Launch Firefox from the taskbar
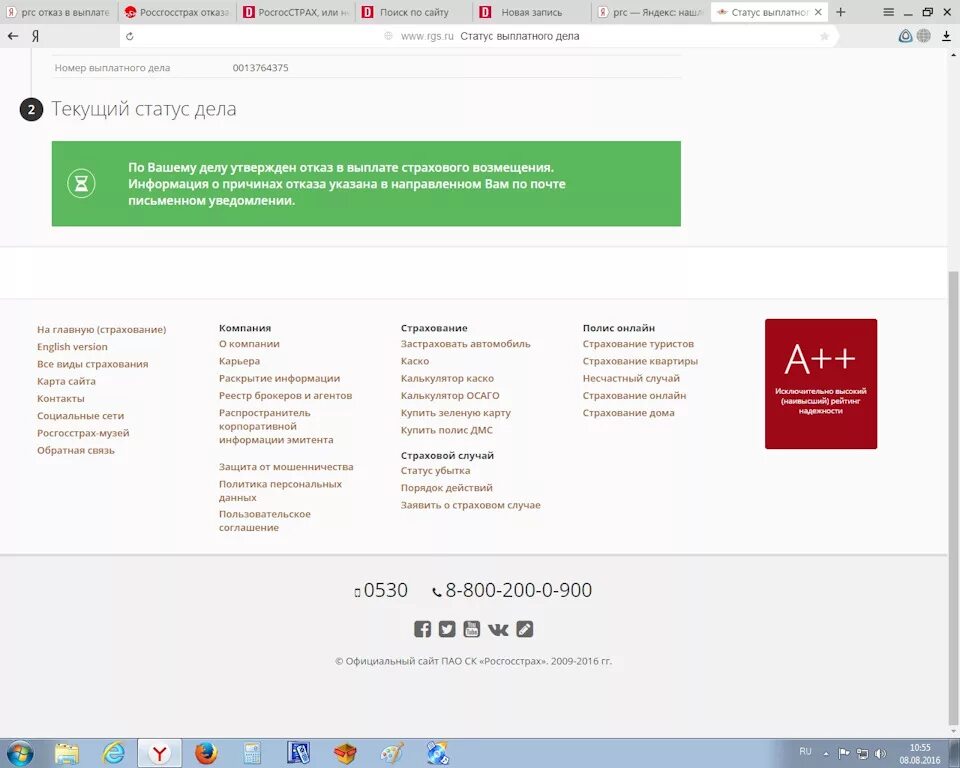Viewport: 960px width, 768px height. point(206,753)
